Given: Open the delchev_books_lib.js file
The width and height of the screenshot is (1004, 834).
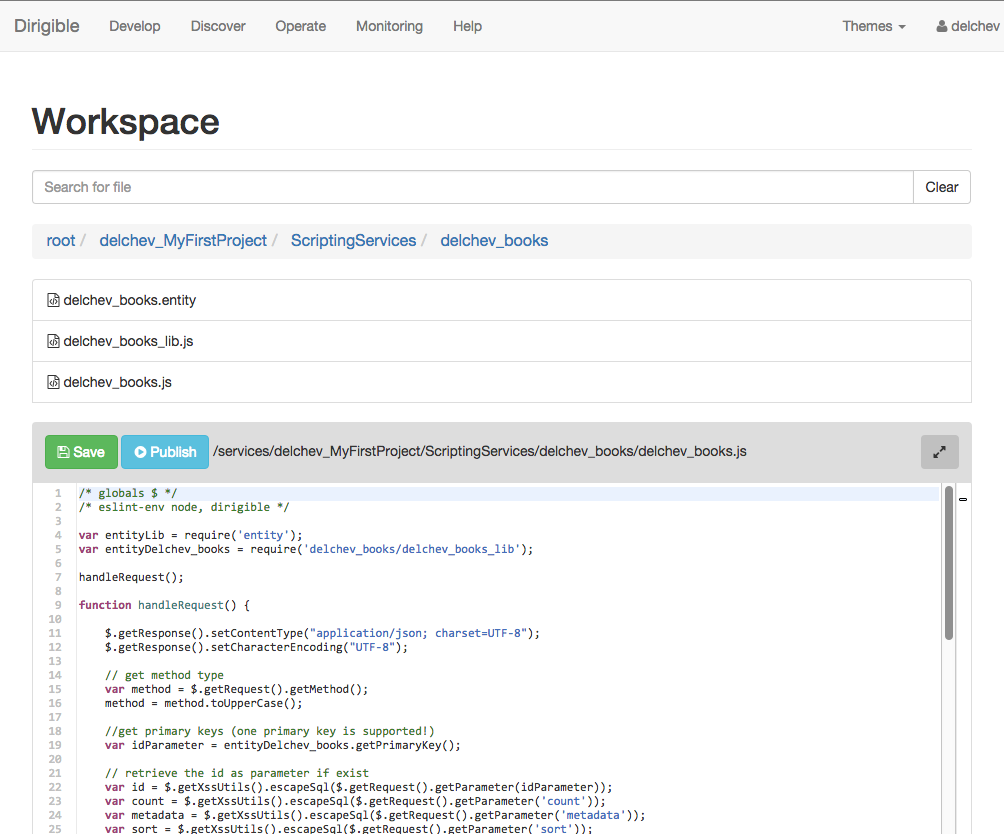Looking at the screenshot, I should point(502,341).
